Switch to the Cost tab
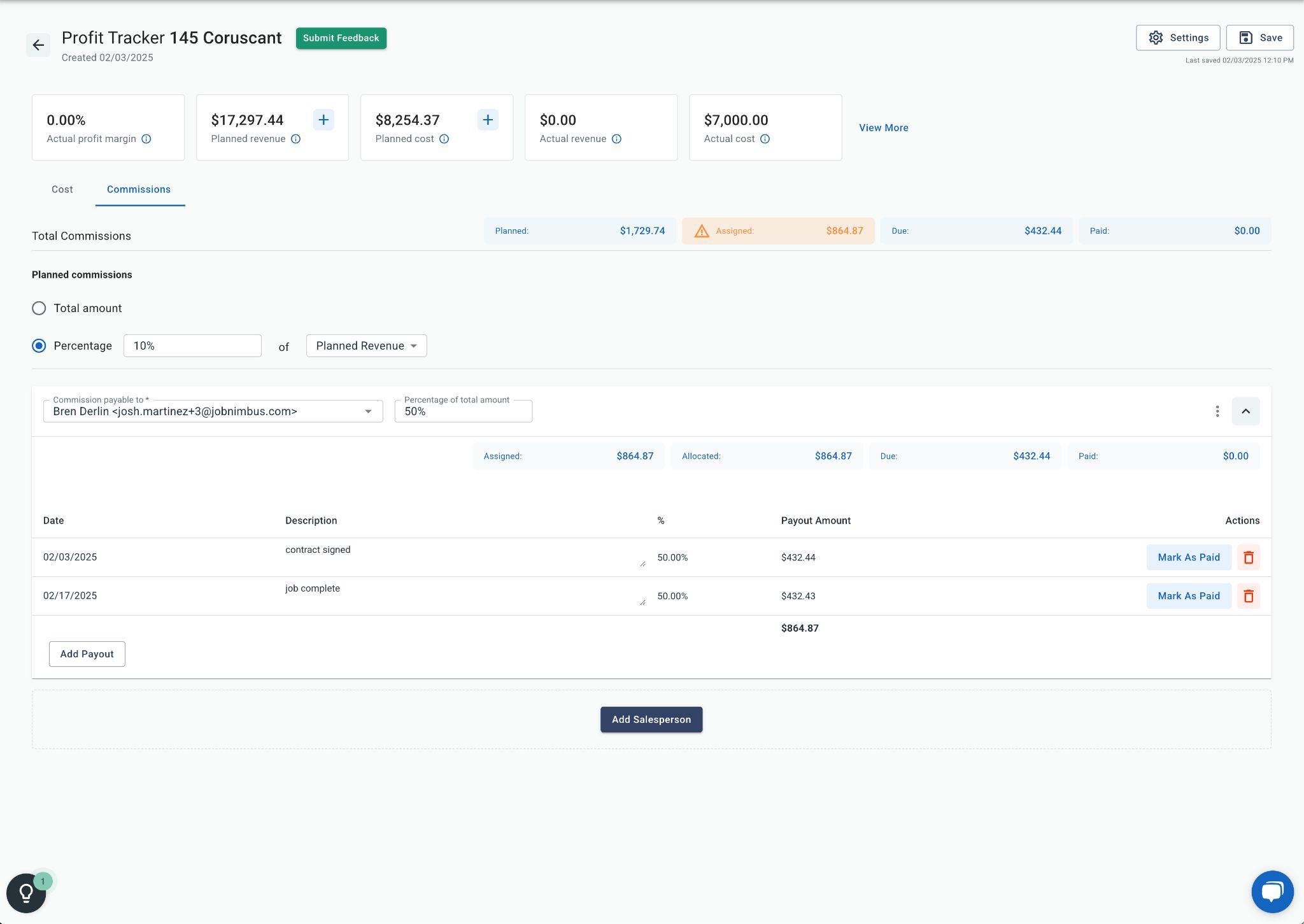 (62, 190)
